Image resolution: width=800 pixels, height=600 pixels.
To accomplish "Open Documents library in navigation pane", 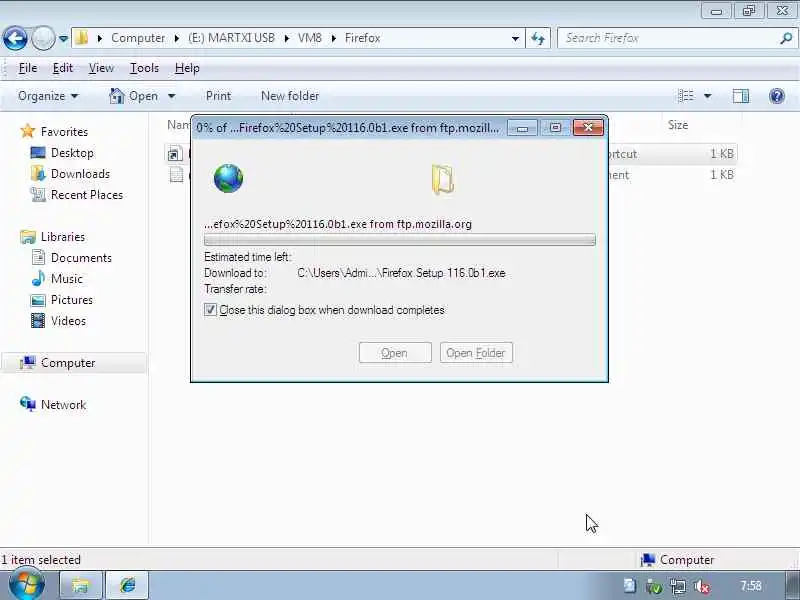I will point(81,258).
